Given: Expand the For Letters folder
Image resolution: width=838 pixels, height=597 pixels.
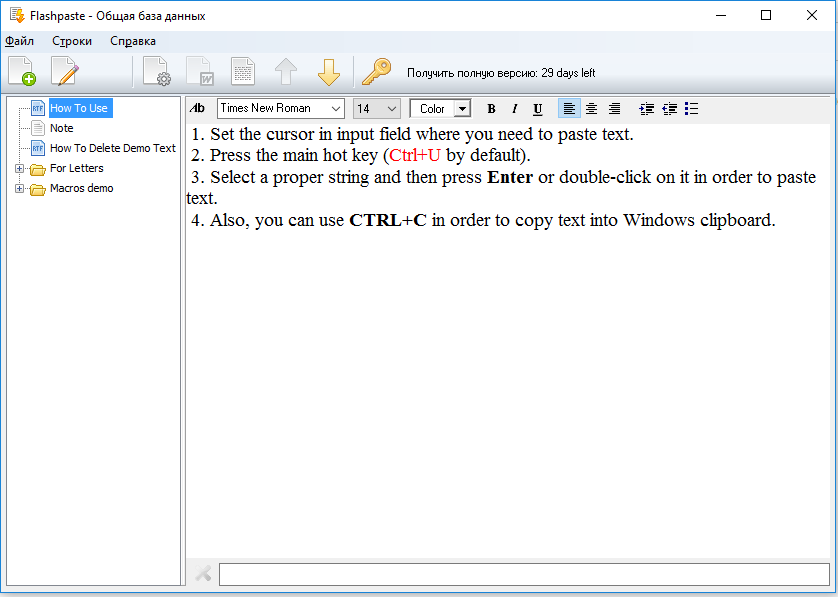Looking at the screenshot, I should coord(19,168).
